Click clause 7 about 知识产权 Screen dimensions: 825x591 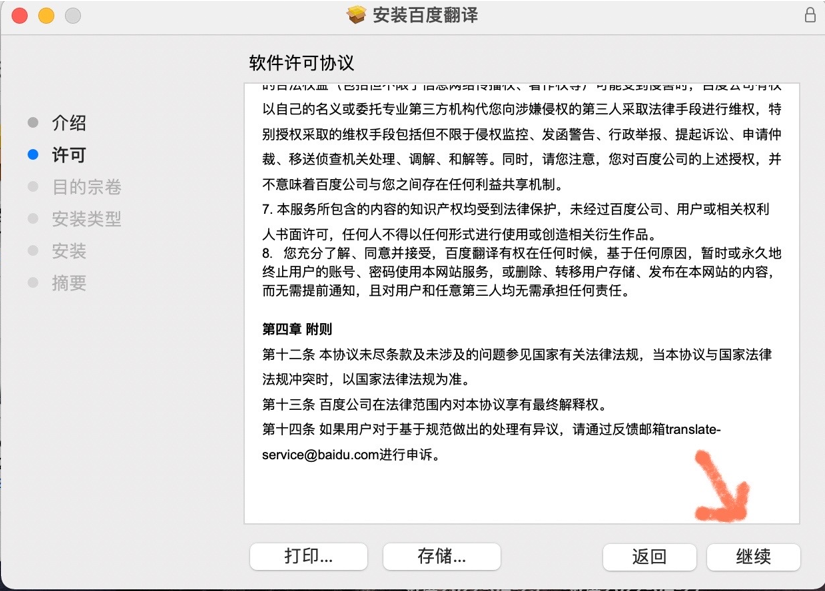point(516,222)
